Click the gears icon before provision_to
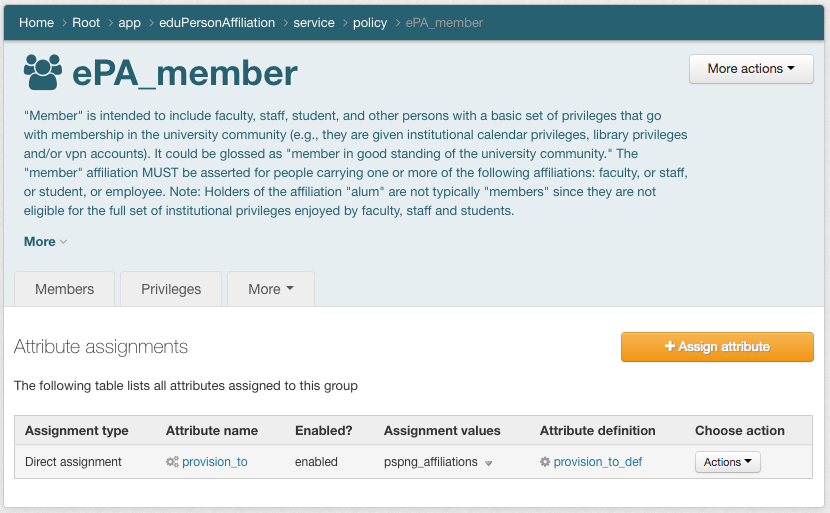Viewport: 830px width, 513px height. tap(173, 462)
